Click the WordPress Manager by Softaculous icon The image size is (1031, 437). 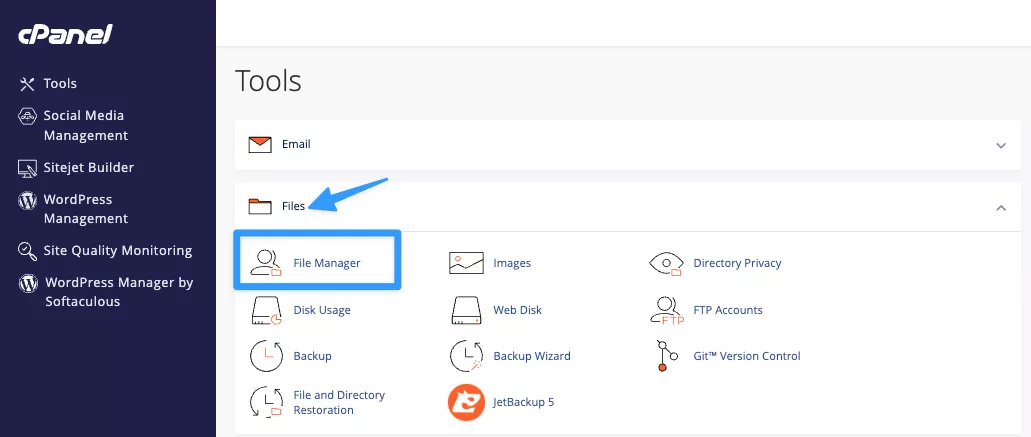tap(28, 284)
